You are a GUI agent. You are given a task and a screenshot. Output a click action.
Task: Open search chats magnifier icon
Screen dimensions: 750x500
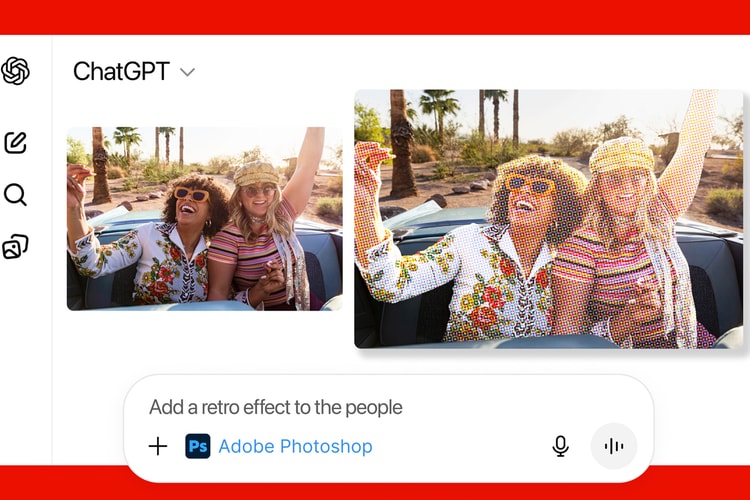[15, 195]
